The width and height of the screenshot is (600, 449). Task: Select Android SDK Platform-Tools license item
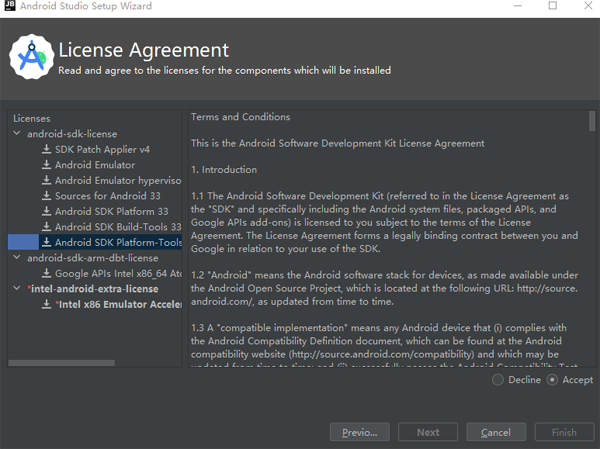[x=118, y=242]
